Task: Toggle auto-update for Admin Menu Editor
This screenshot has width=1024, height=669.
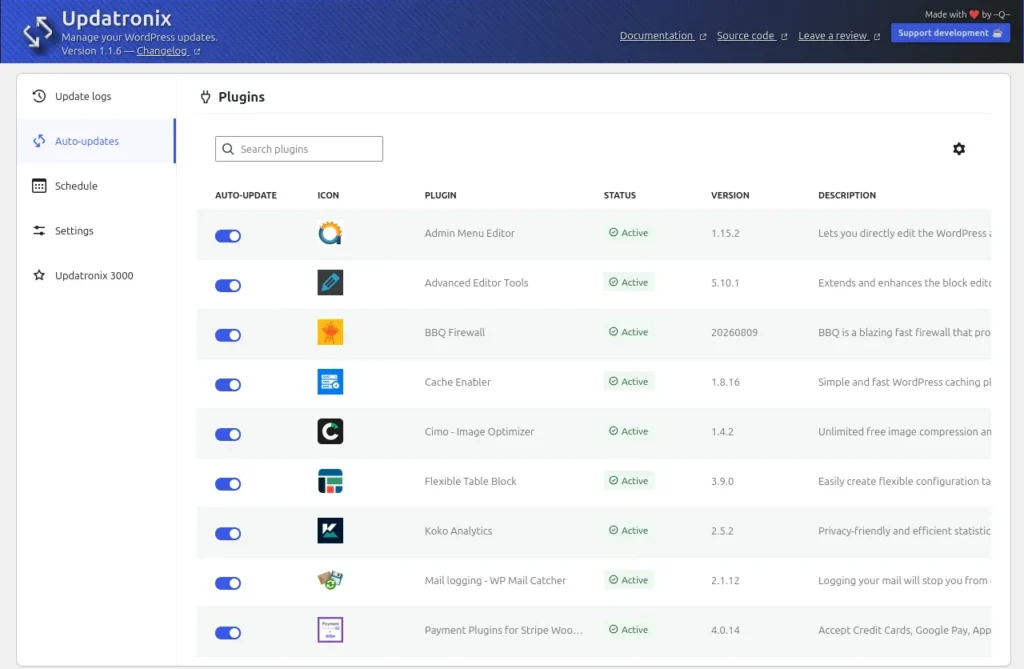Action: pos(228,236)
